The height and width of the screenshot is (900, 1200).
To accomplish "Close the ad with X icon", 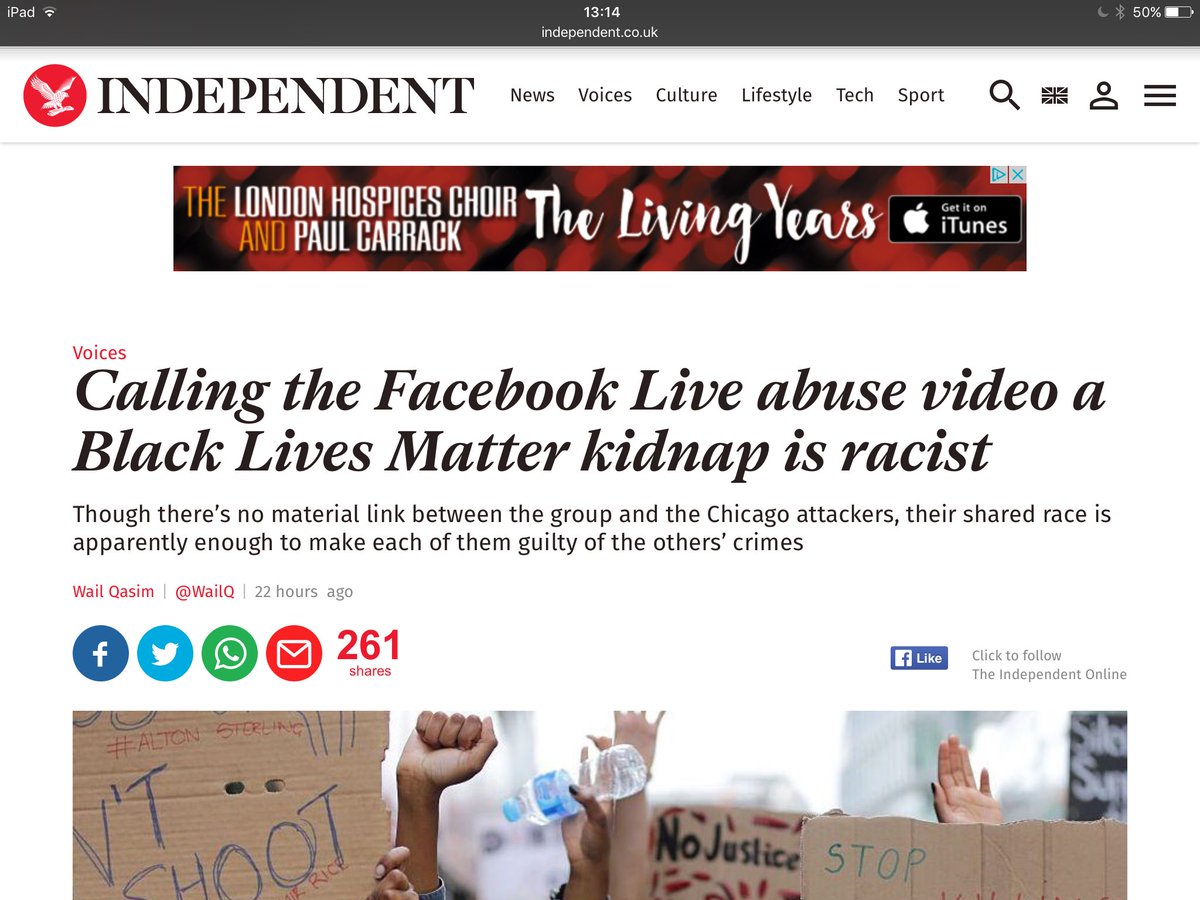I will [x=1018, y=175].
